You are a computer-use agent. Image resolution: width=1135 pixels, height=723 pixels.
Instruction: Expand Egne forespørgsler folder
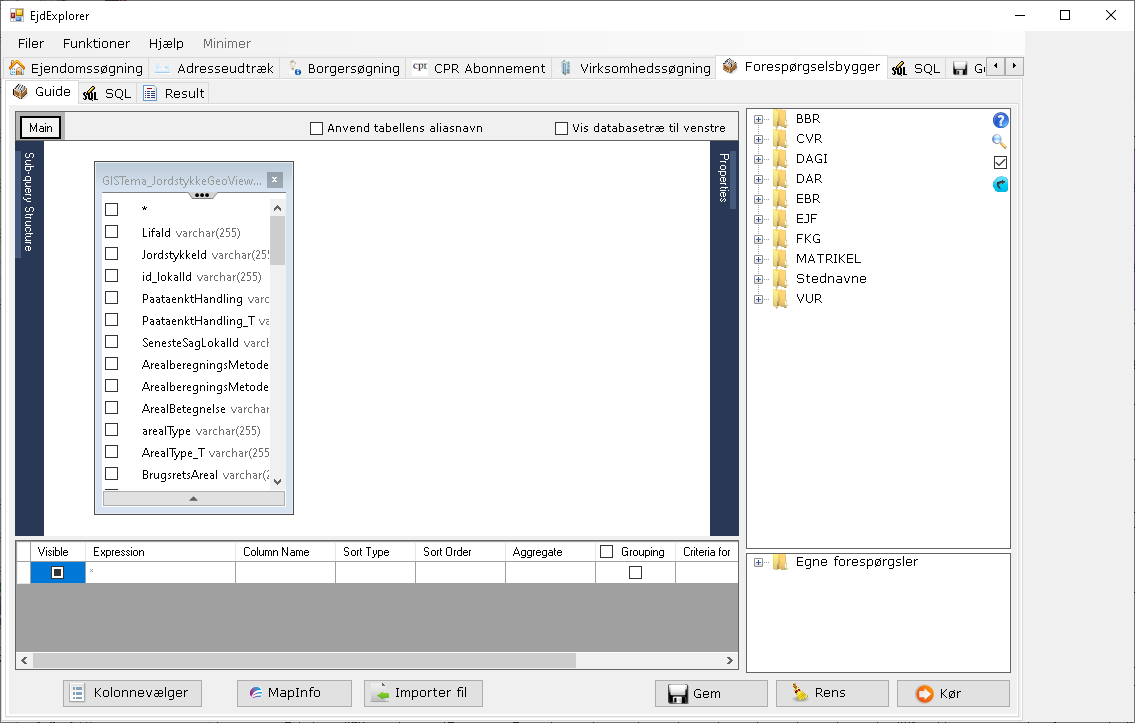click(758, 562)
